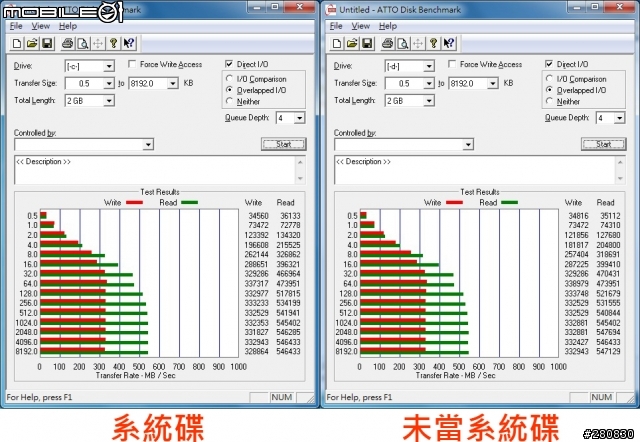Select Overlapped I/O radio in right window
Image resolution: width=640 pixels, height=442 pixels.
click(x=549, y=89)
